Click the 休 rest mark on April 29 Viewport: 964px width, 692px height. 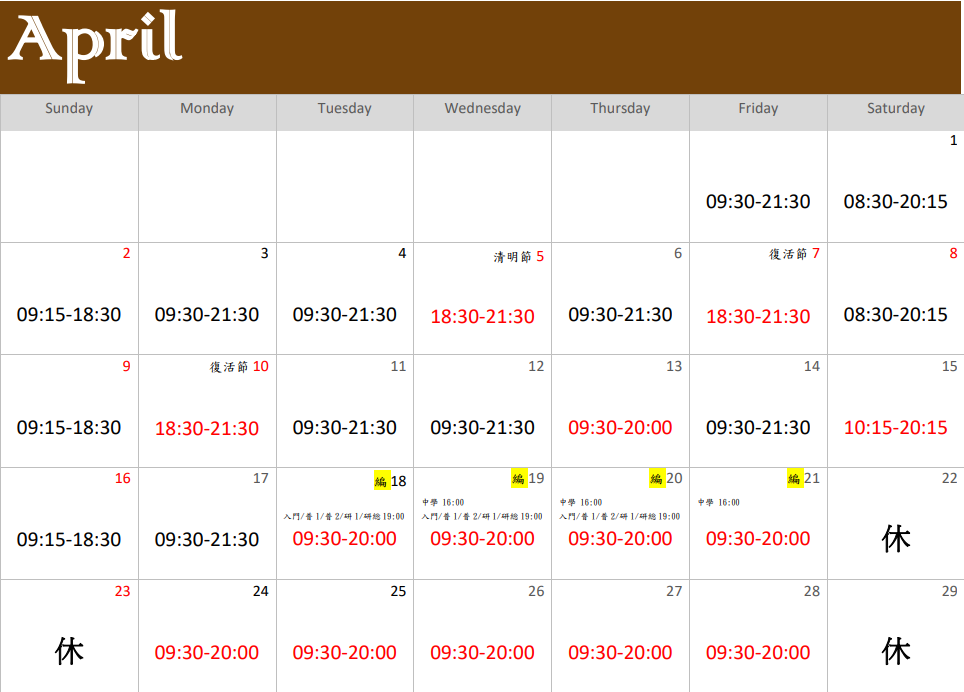[896, 651]
